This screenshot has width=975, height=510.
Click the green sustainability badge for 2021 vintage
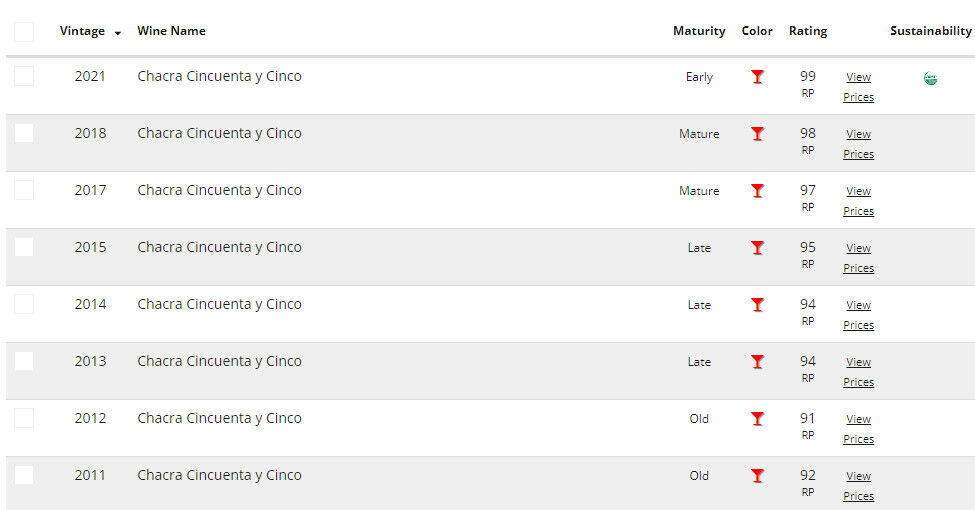pos(930,78)
